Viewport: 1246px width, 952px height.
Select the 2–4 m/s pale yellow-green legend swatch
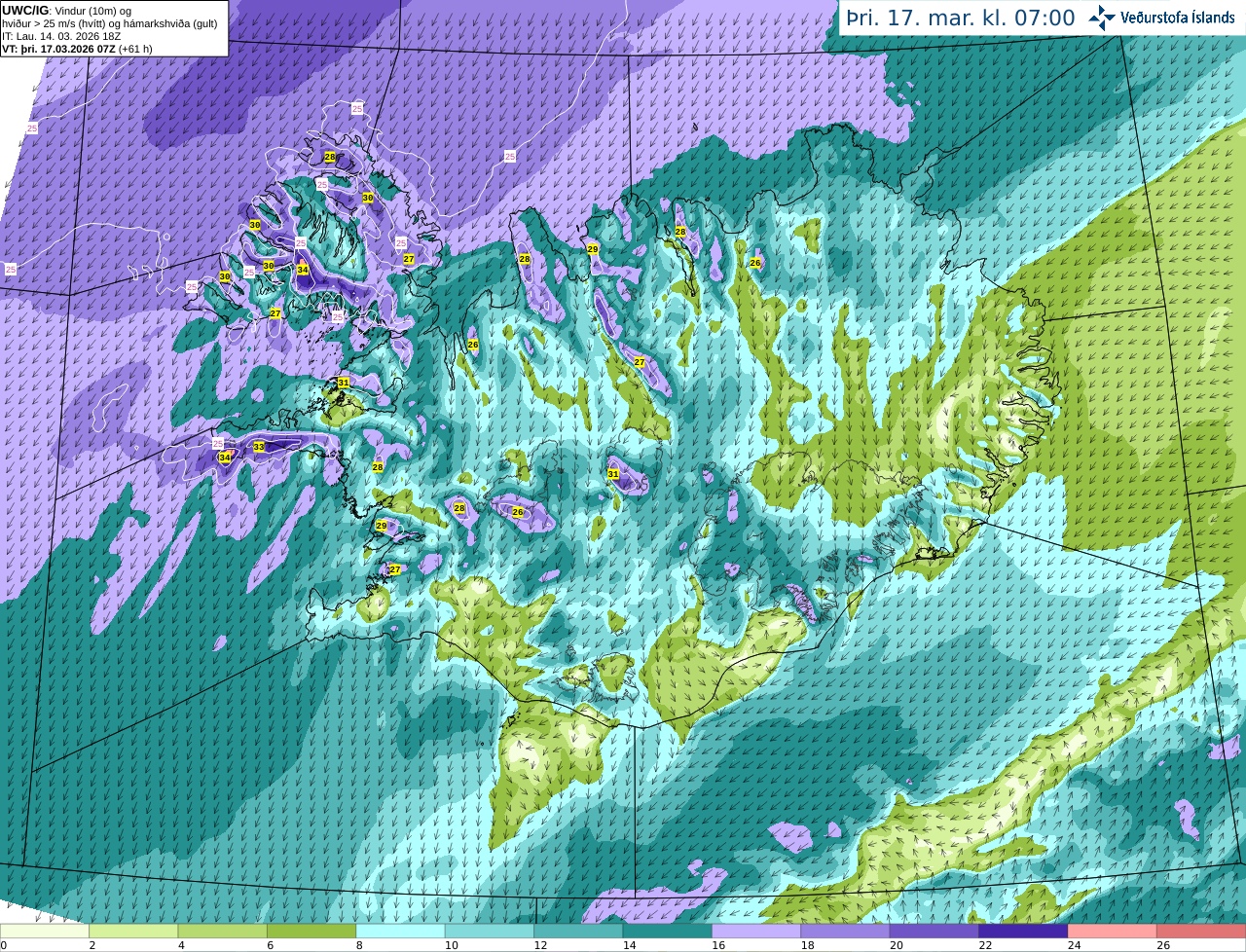133,931
